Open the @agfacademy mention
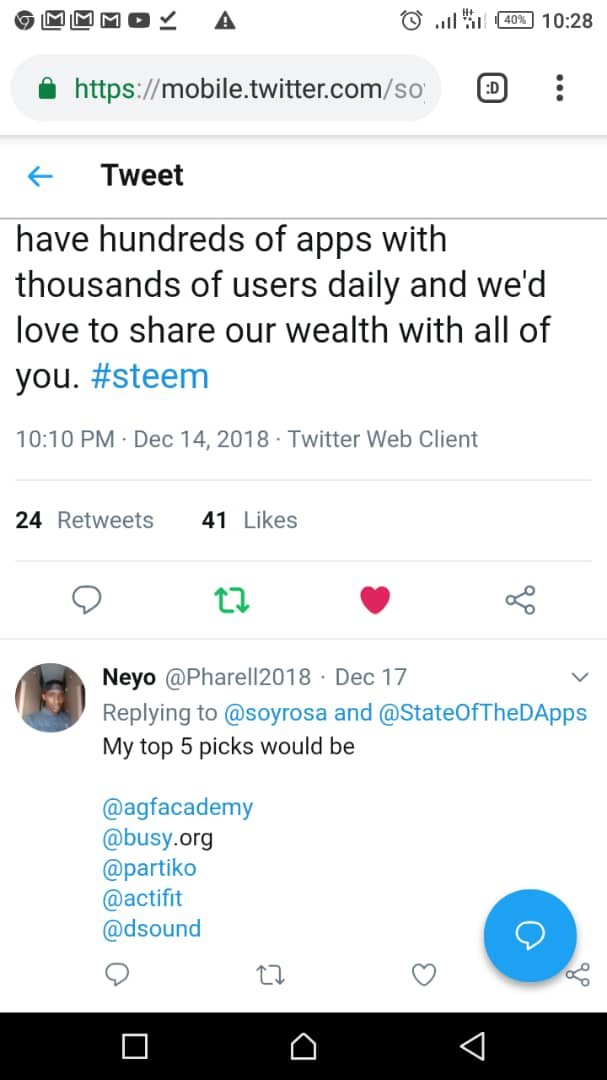607x1080 pixels. coord(178,807)
